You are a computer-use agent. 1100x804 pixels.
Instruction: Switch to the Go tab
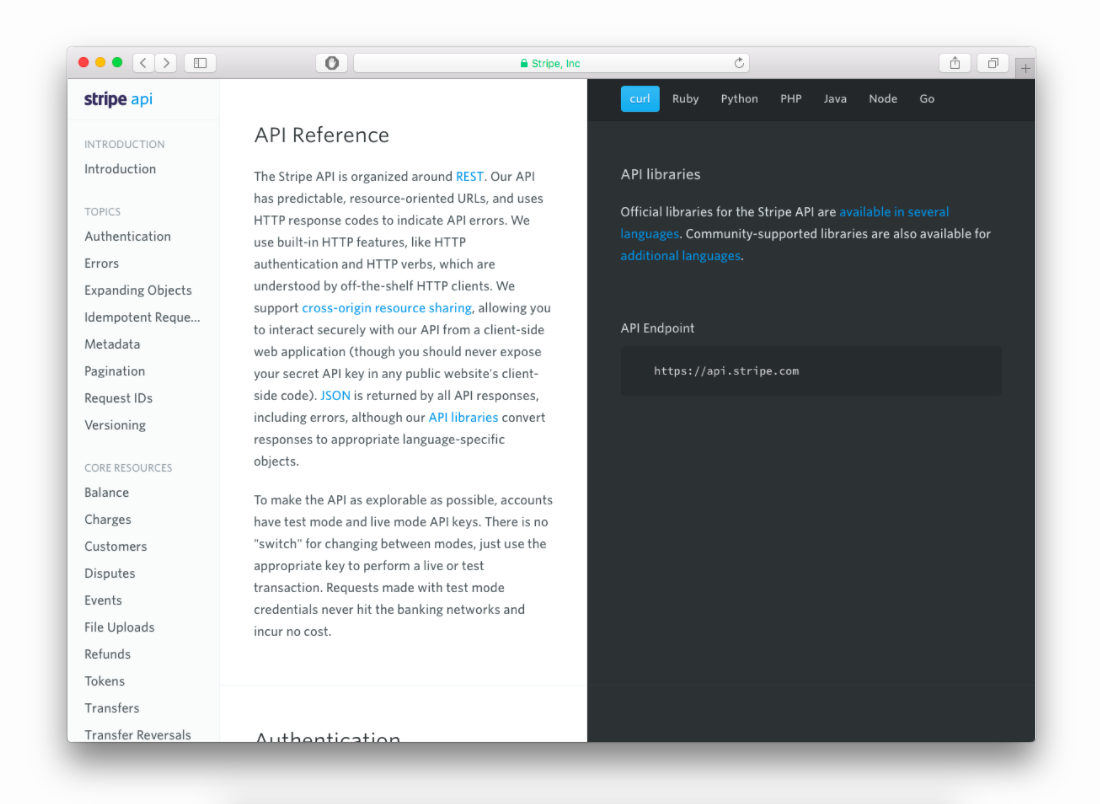coord(927,99)
